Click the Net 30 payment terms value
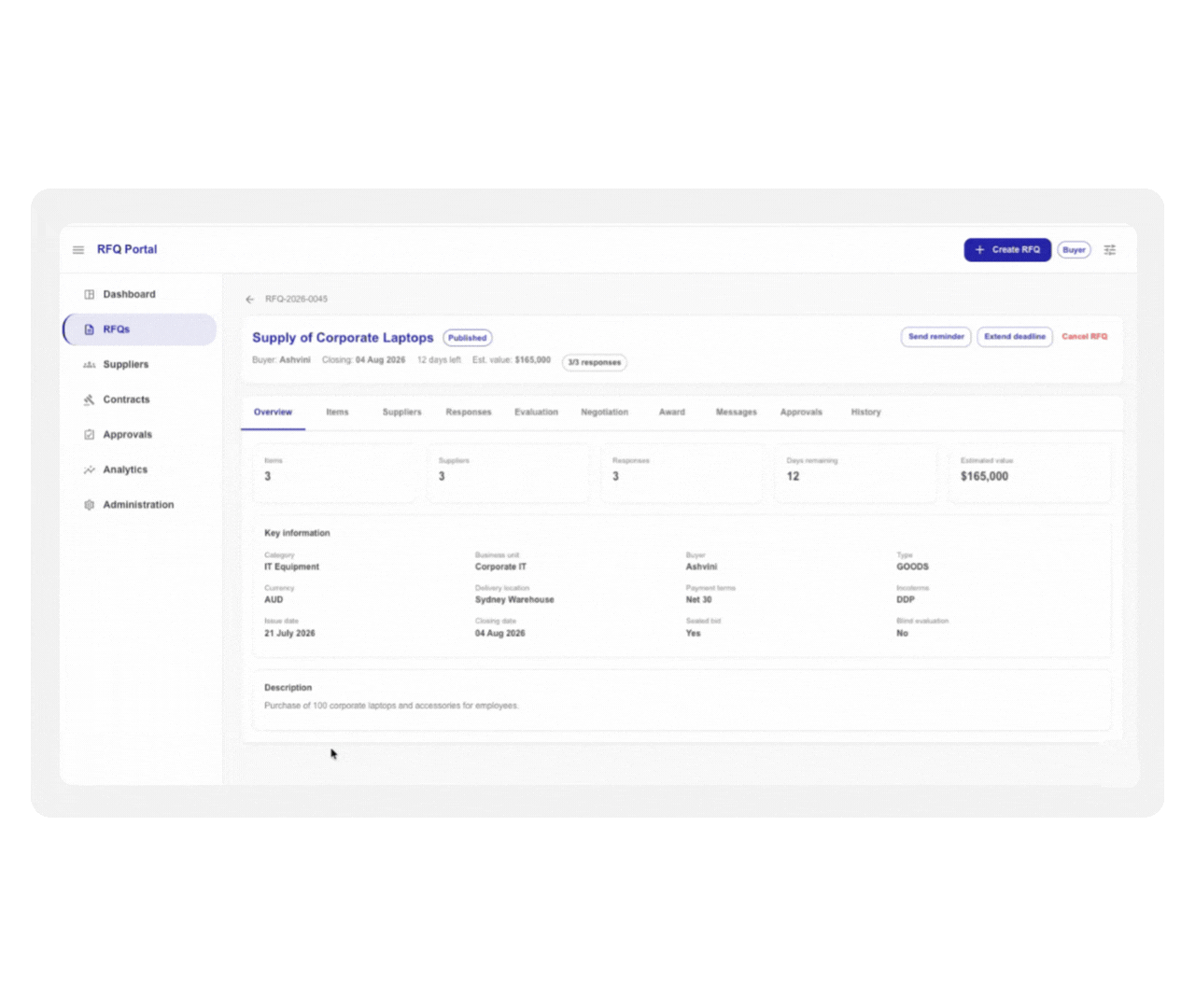The width and height of the screenshot is (1195, 1008). (698, 600)
